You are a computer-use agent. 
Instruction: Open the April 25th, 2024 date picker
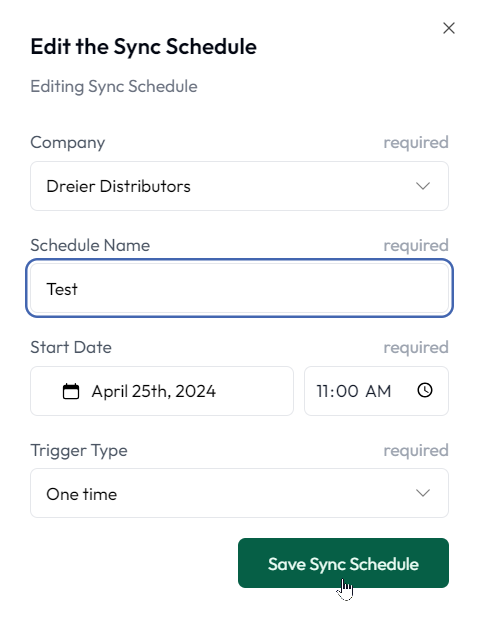click(x=162, y=391)
